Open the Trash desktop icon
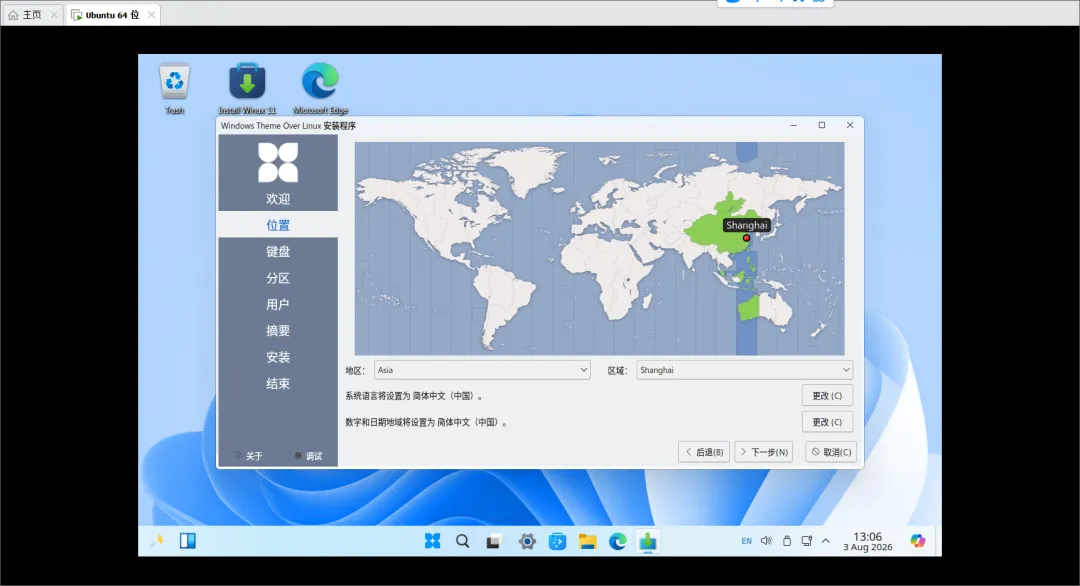The image size is (1080, 586). 174,88
